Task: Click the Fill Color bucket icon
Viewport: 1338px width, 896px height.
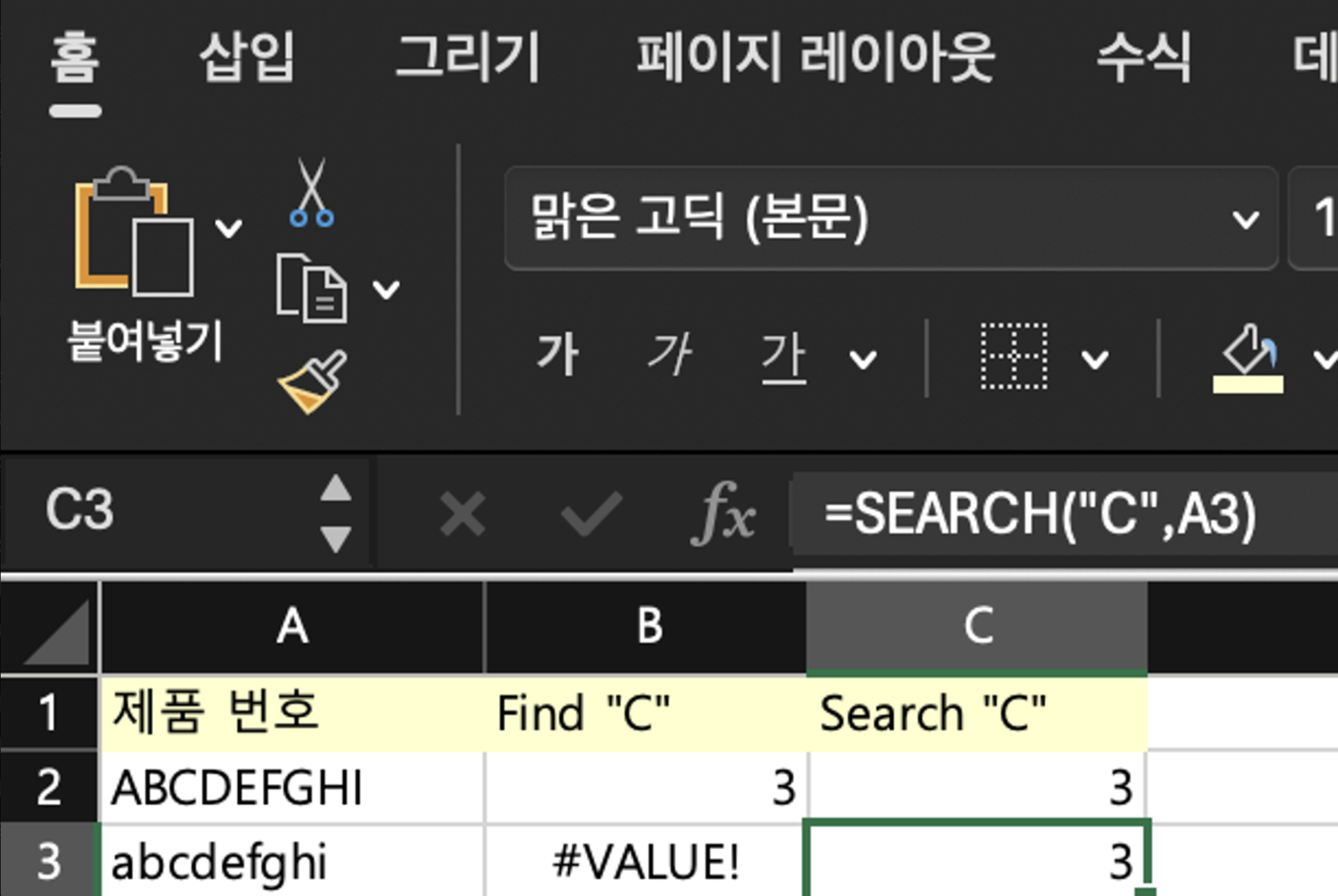Action: tap(1248, 350)
